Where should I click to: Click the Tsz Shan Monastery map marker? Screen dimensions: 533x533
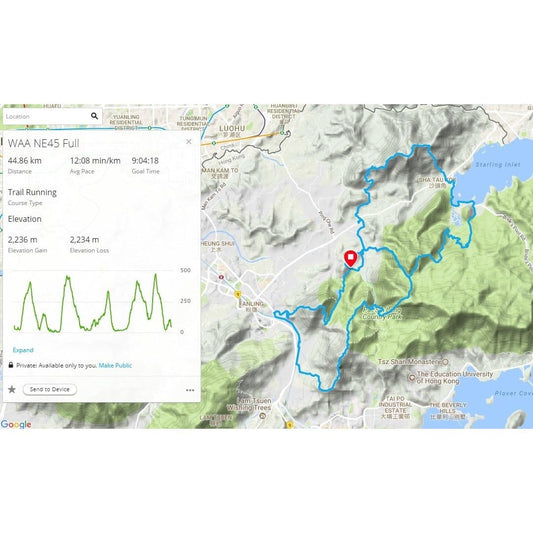coord(446,362)
